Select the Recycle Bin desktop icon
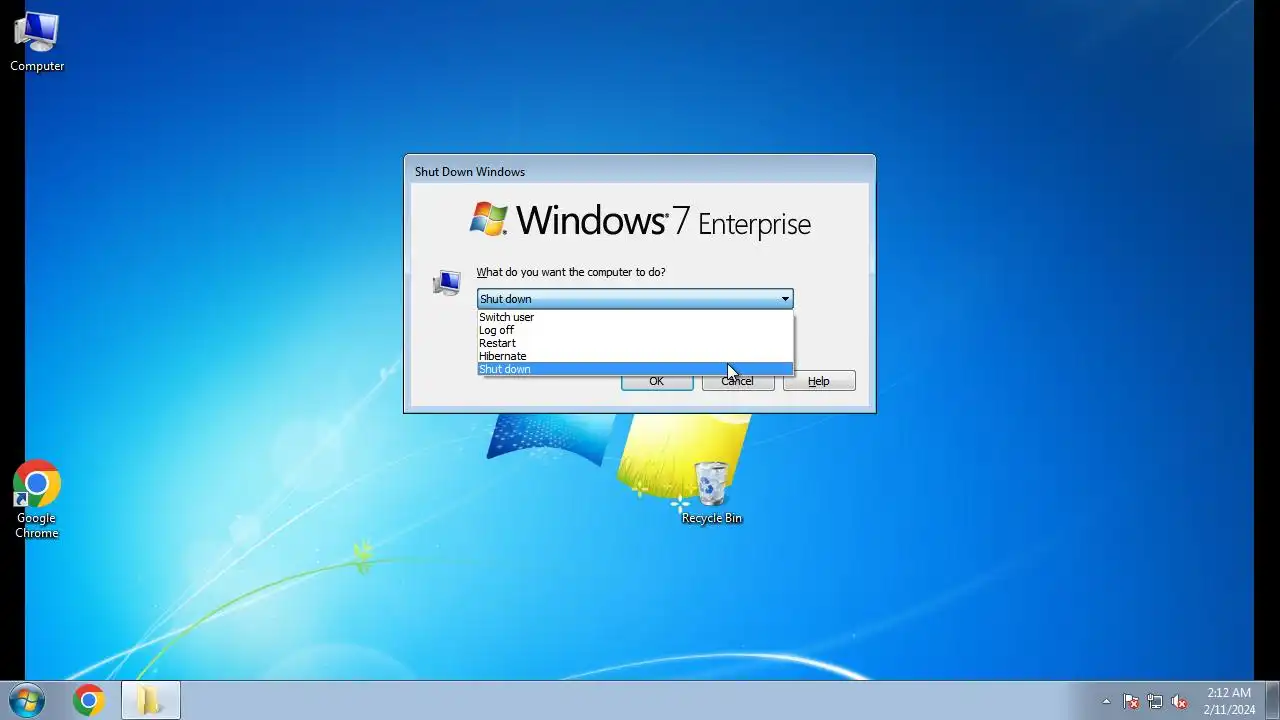1280x720 pixels. point(711,493)
